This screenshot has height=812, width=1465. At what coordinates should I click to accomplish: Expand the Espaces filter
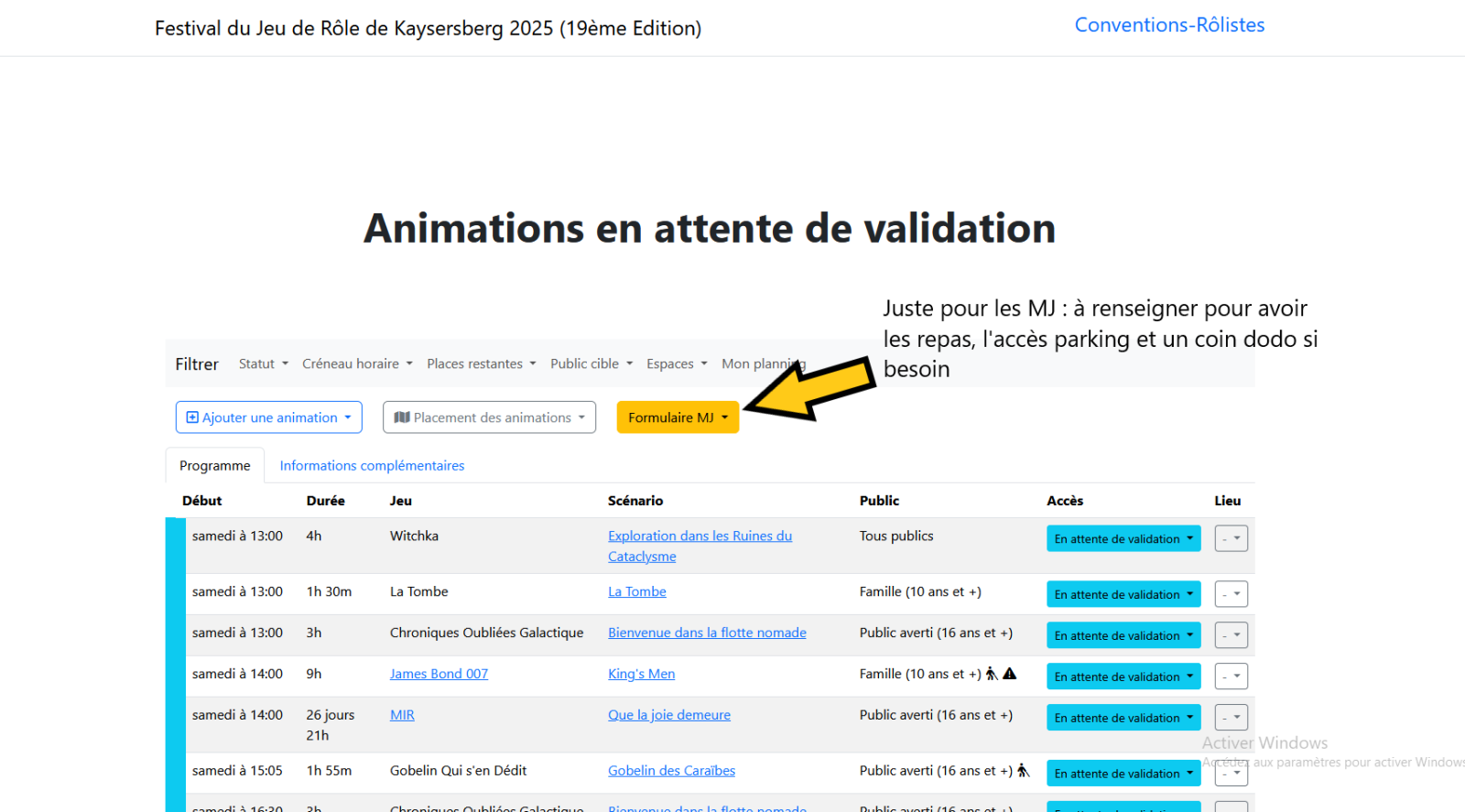pos(677,364)
